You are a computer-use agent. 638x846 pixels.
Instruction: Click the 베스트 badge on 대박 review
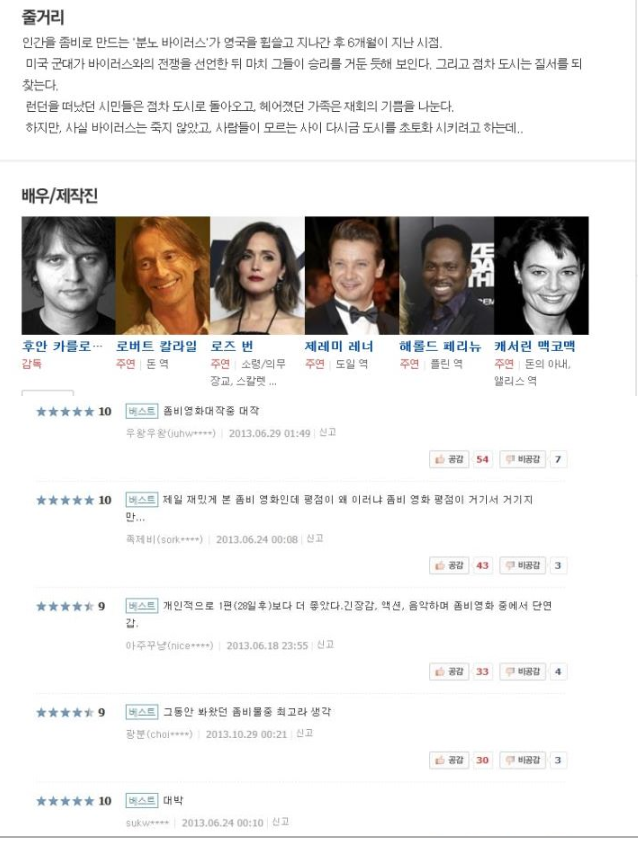(x=141, y=800)
